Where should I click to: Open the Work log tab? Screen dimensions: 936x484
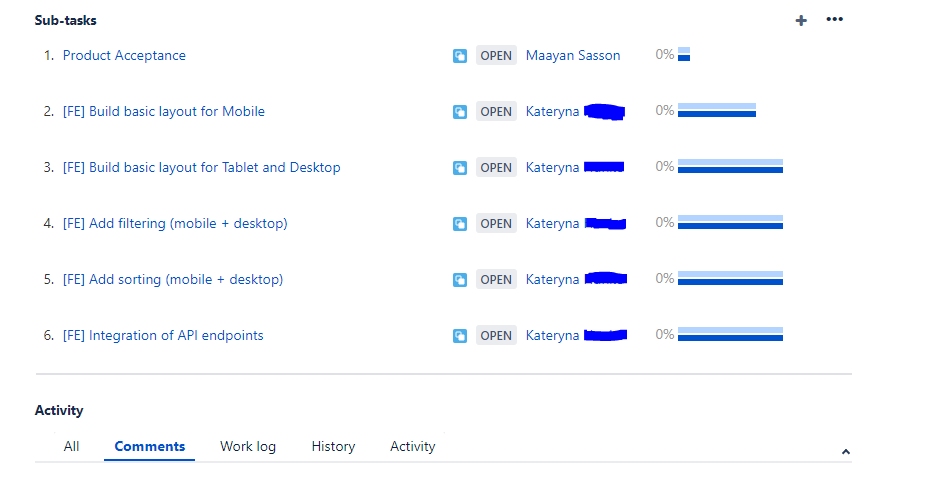[248, 446]
